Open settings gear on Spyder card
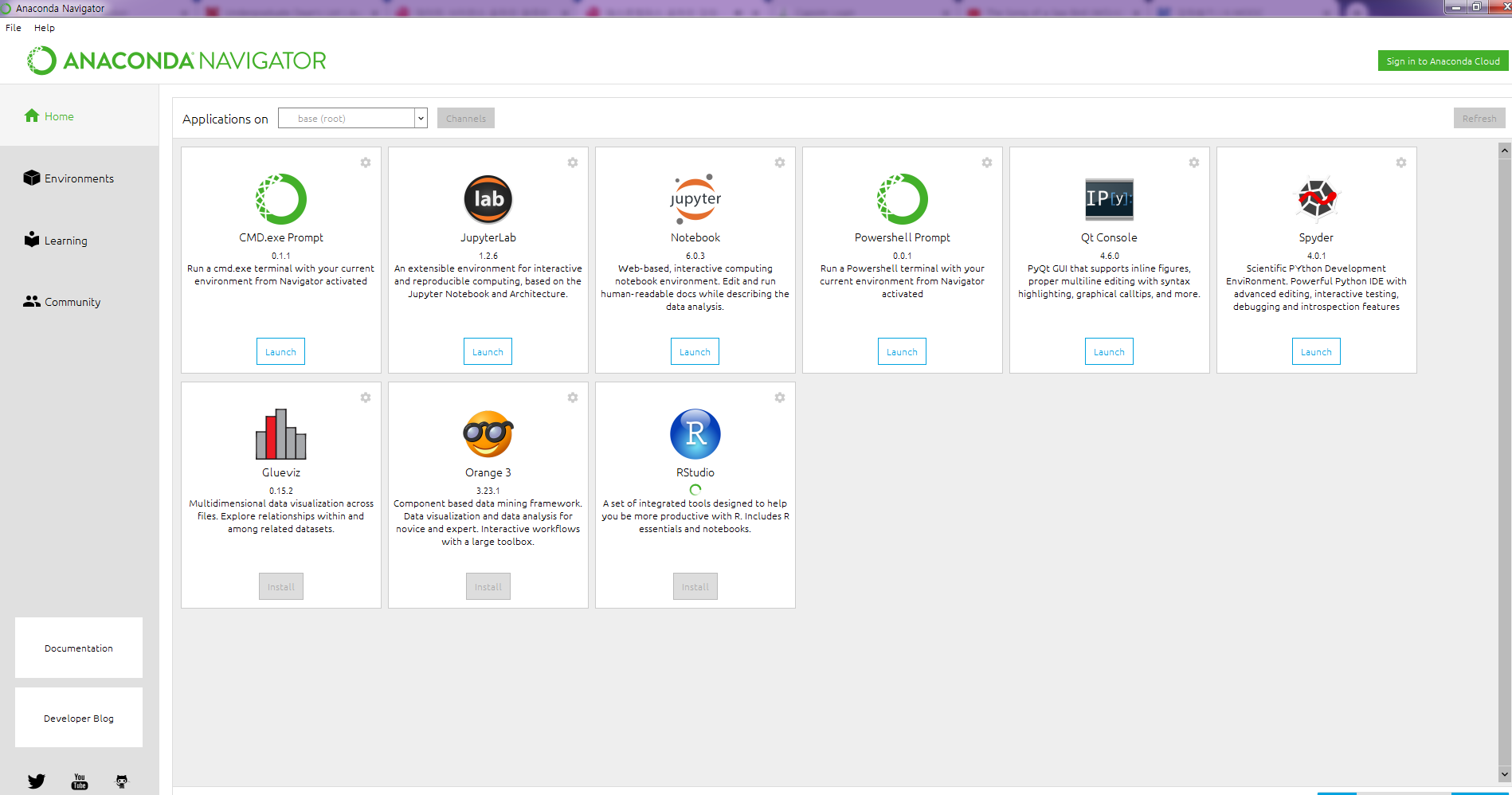 (x=1401, y=163)
